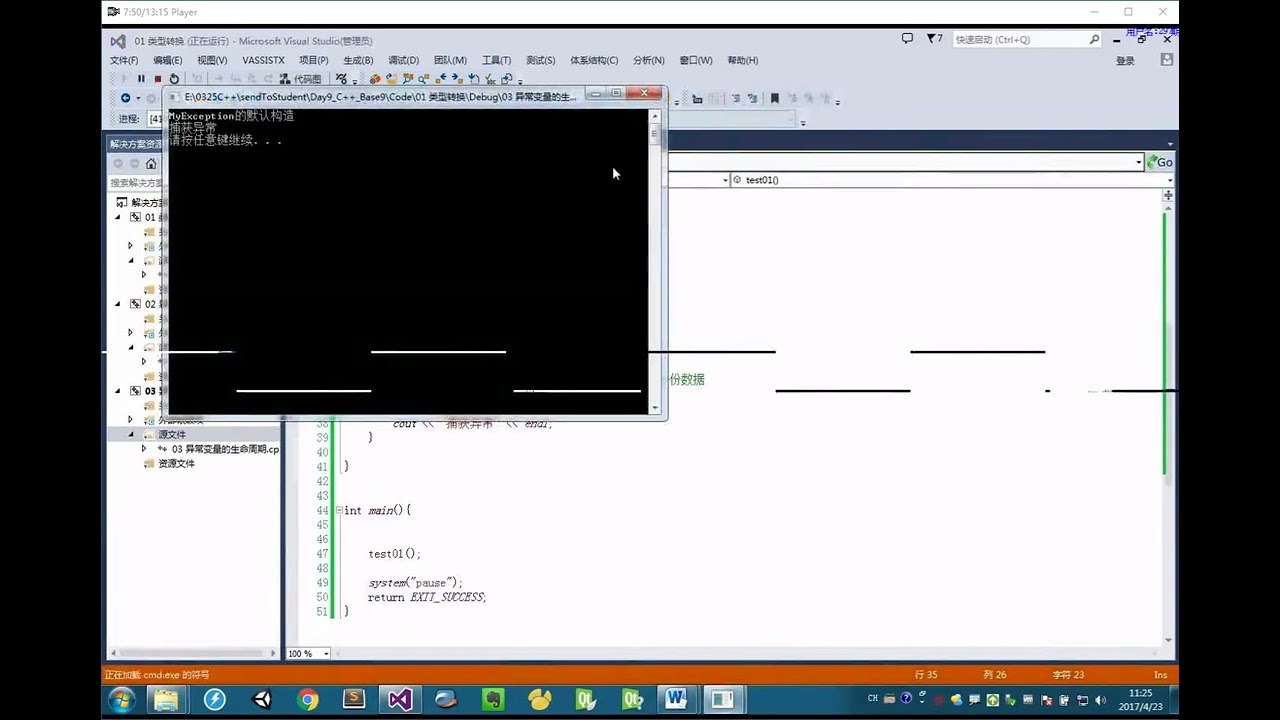Click the navigate backward arrow in toolbar
1280x720 pixels.
click(125, 98)
